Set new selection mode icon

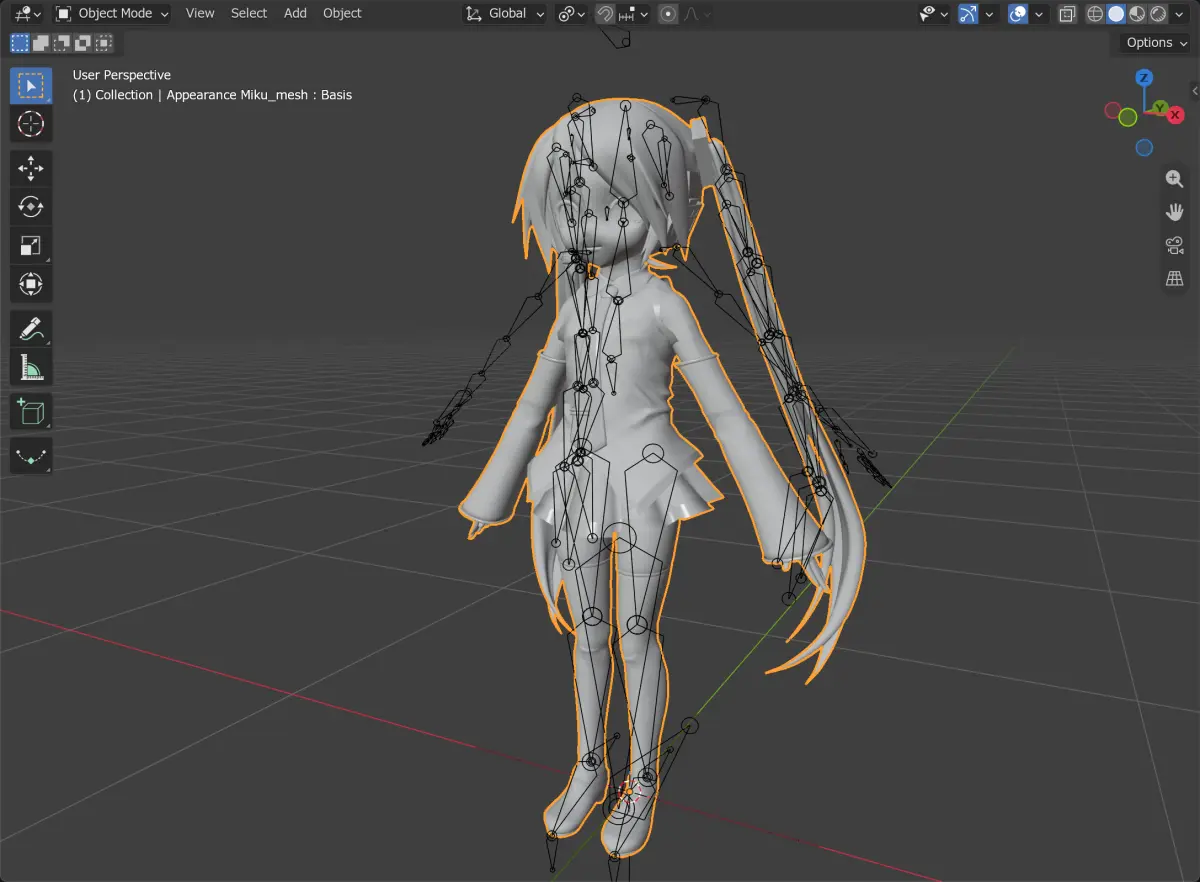point(20,43)
